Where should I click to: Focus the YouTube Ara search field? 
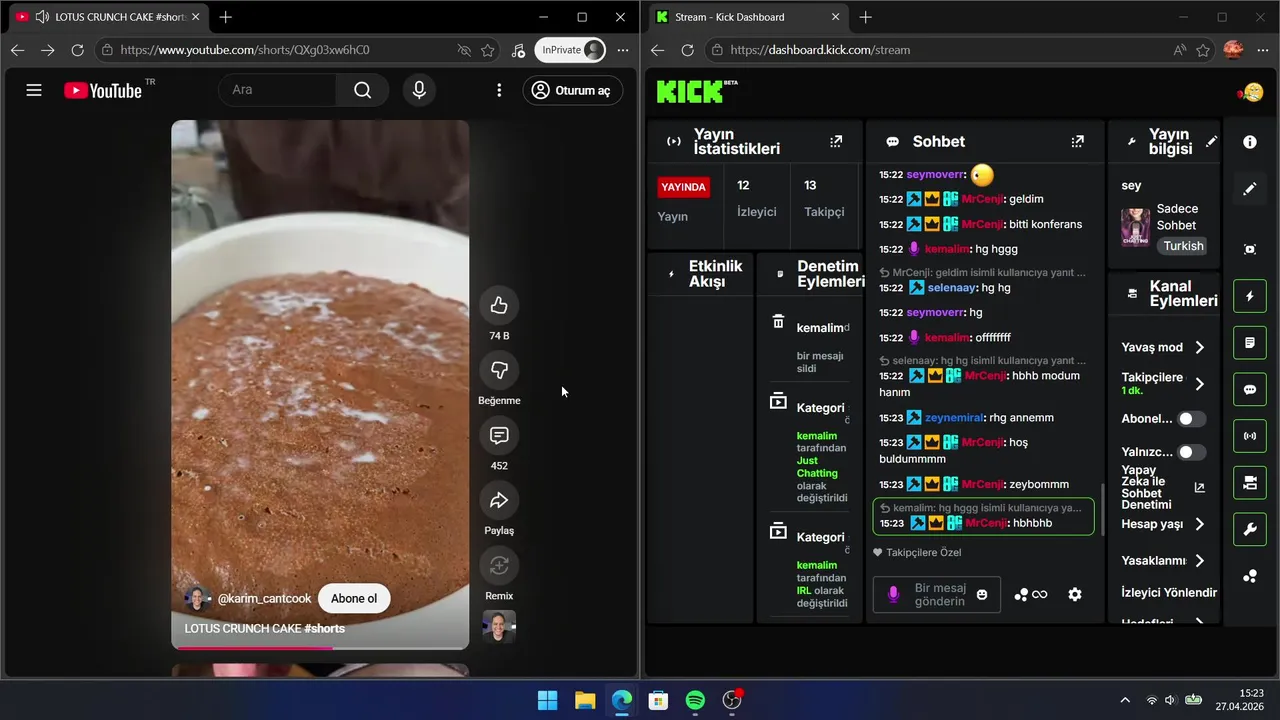[x=278, y=90]
